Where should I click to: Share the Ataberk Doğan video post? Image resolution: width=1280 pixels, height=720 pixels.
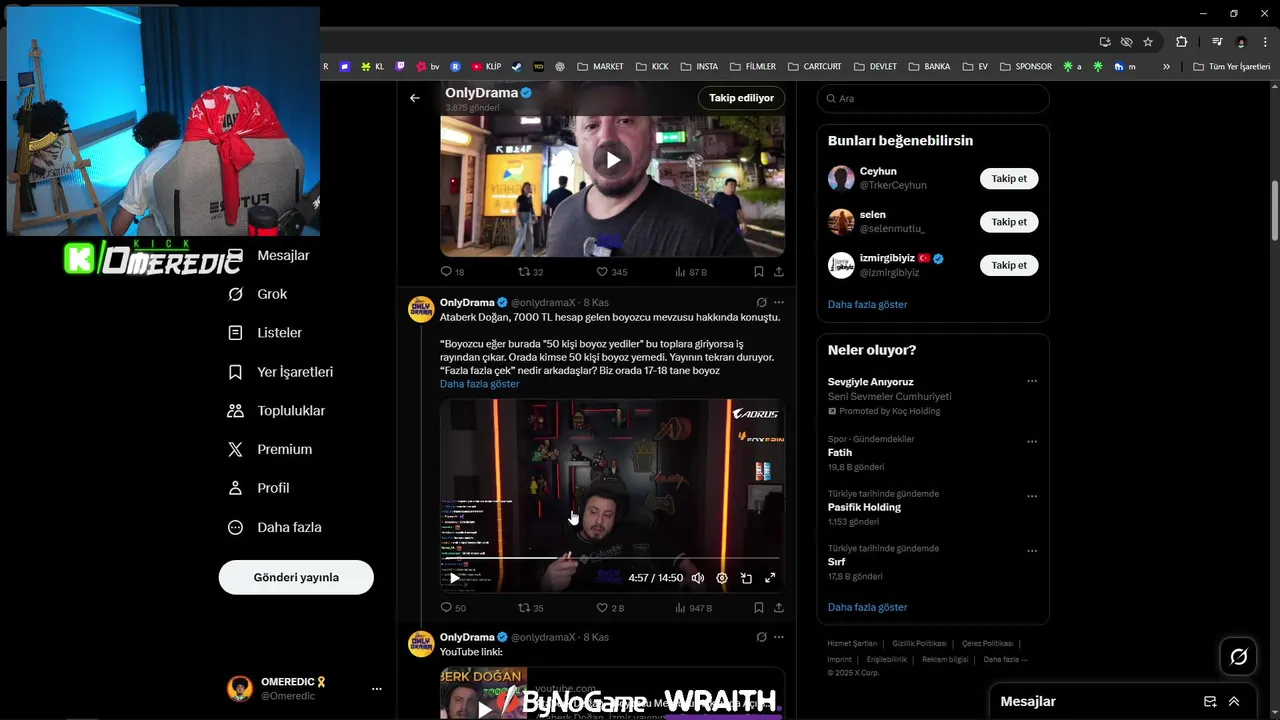[x=778, y=608]
